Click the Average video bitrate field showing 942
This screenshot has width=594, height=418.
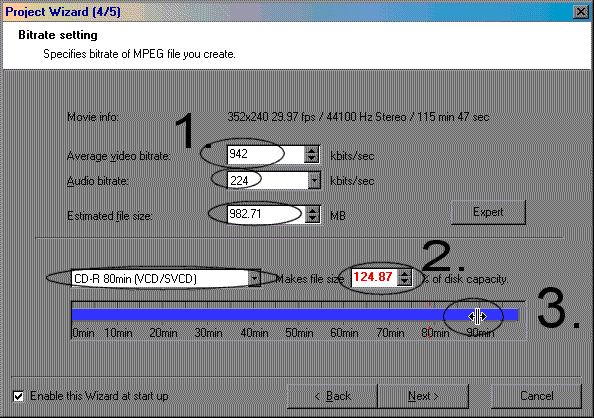(x=266, y=155)
